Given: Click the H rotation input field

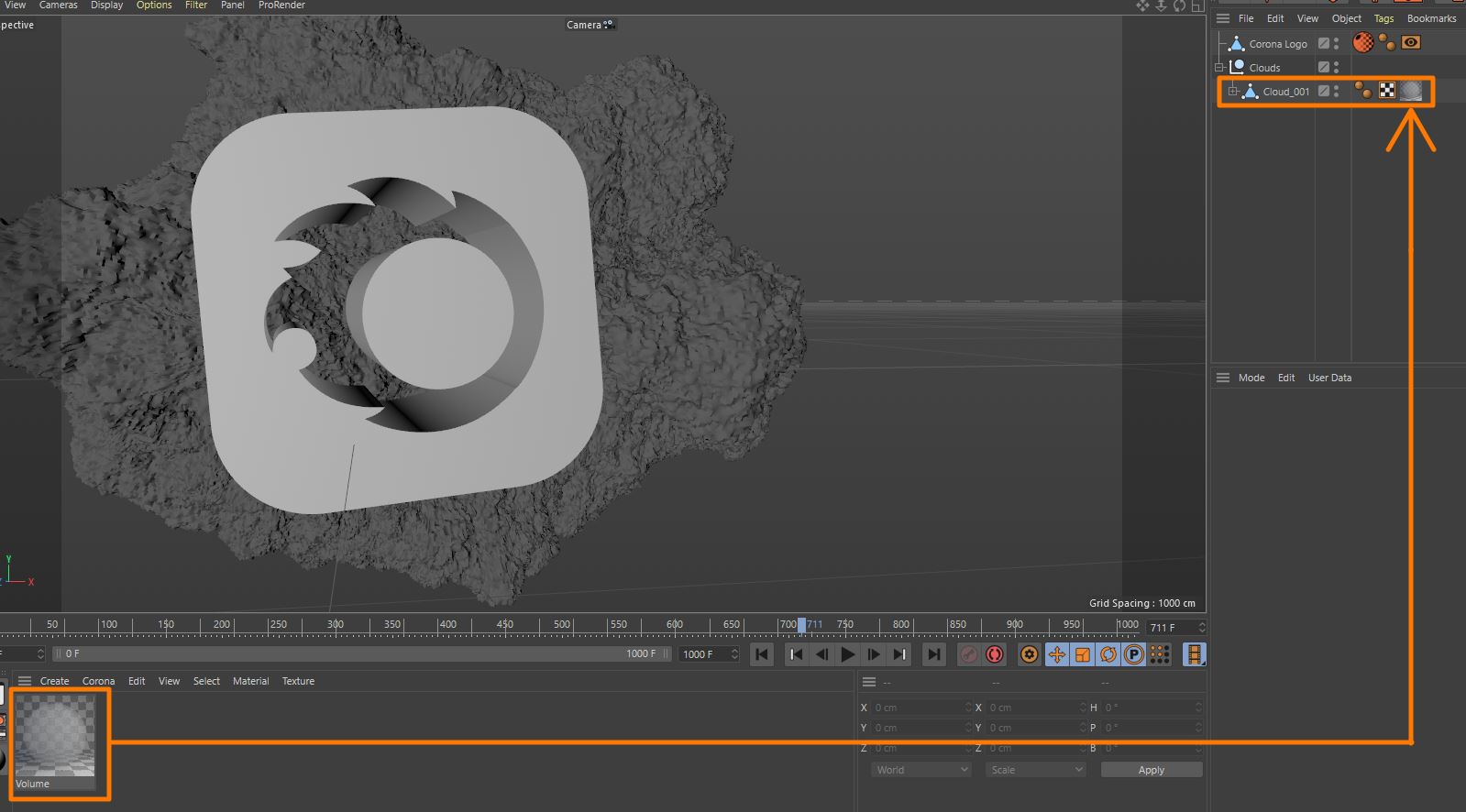Looking at the screenshot, I should coord(1151,708).
